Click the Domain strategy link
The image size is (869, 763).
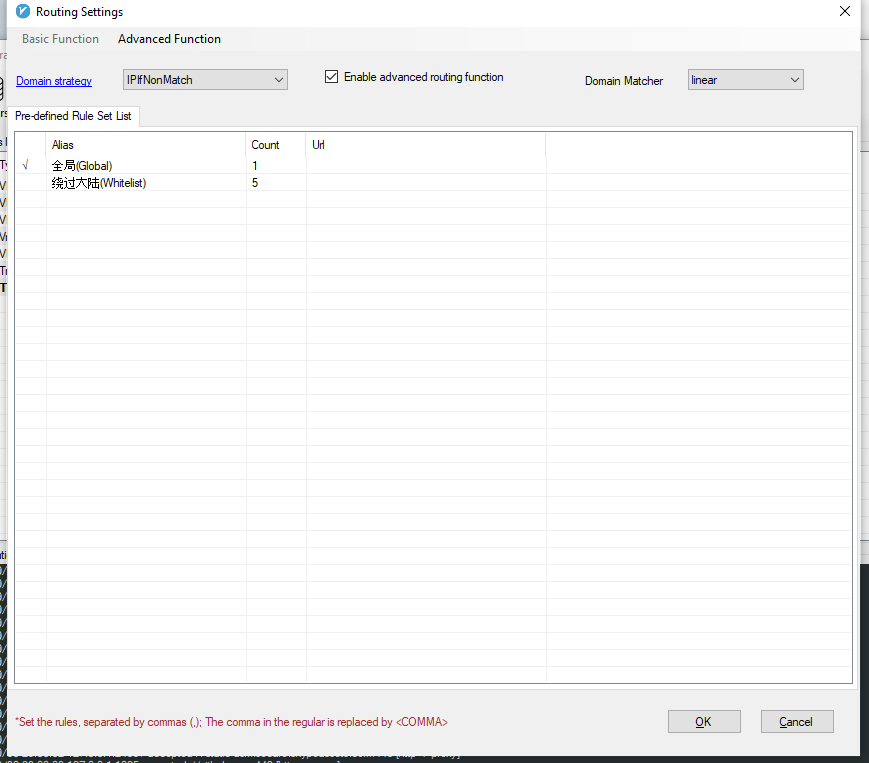point(53,81)
